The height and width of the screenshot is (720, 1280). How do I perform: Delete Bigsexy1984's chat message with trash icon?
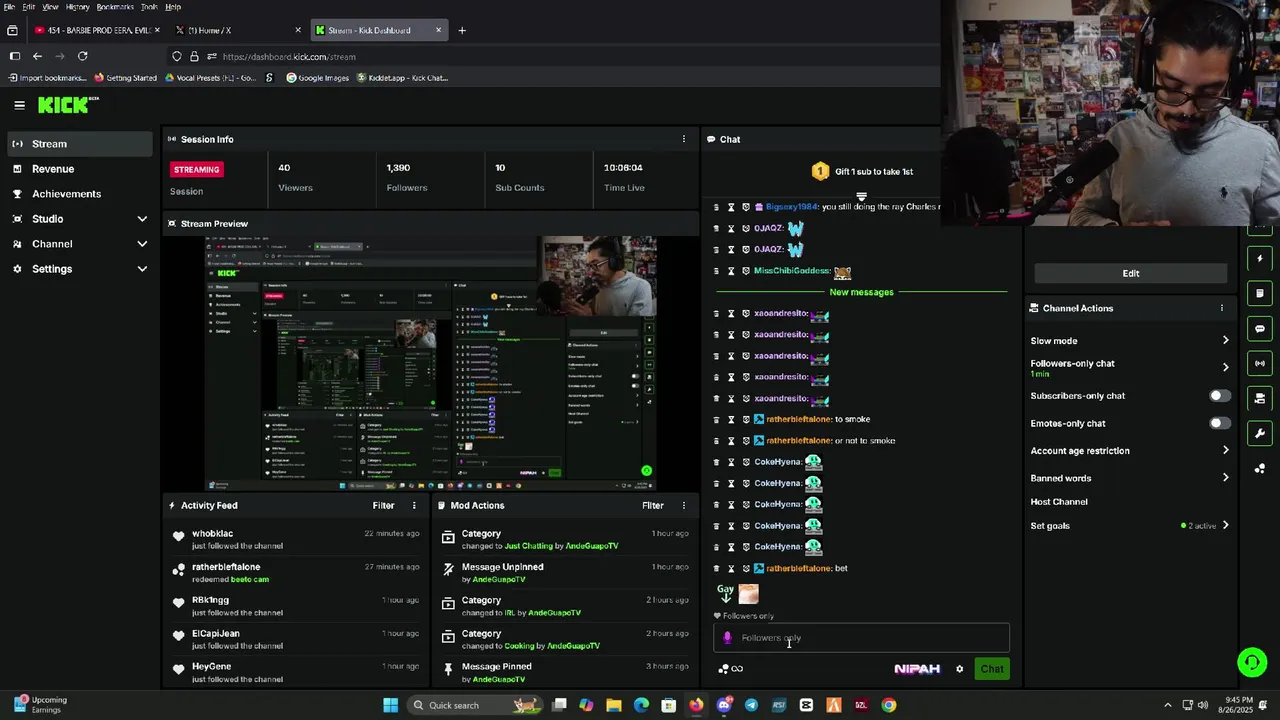pyautogui.click(x=716, y=207)
